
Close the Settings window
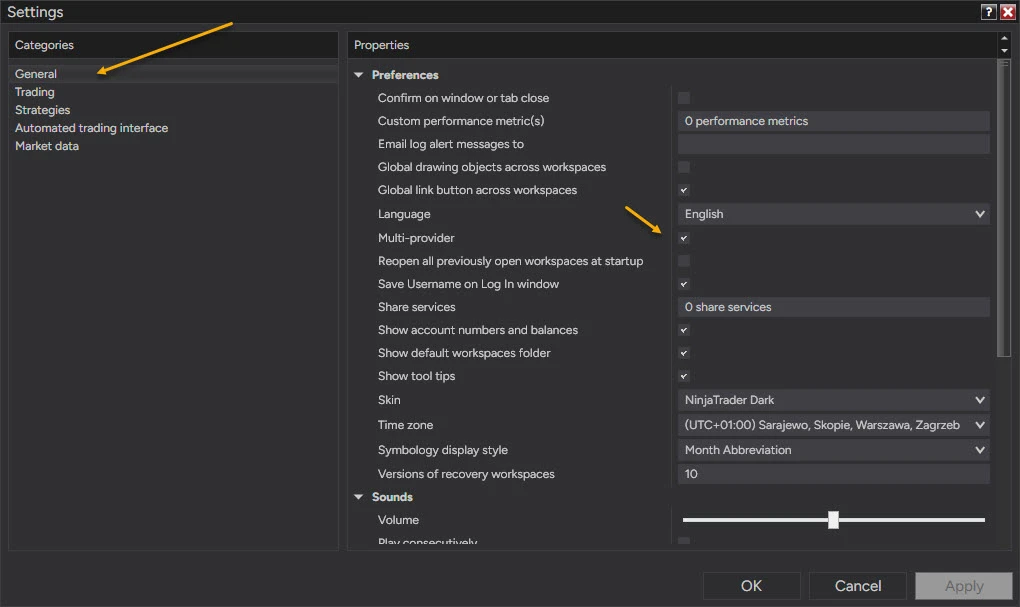point(1008,12)
